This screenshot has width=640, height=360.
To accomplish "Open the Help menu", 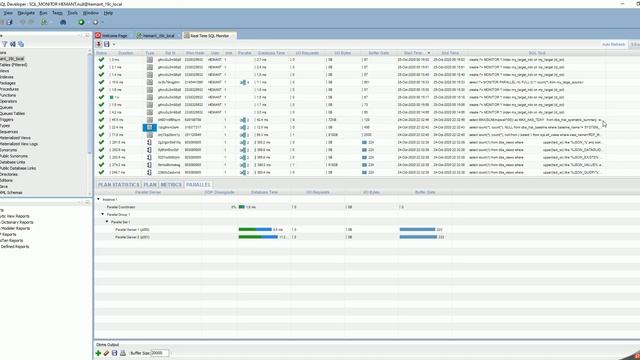I will point(108,13).
